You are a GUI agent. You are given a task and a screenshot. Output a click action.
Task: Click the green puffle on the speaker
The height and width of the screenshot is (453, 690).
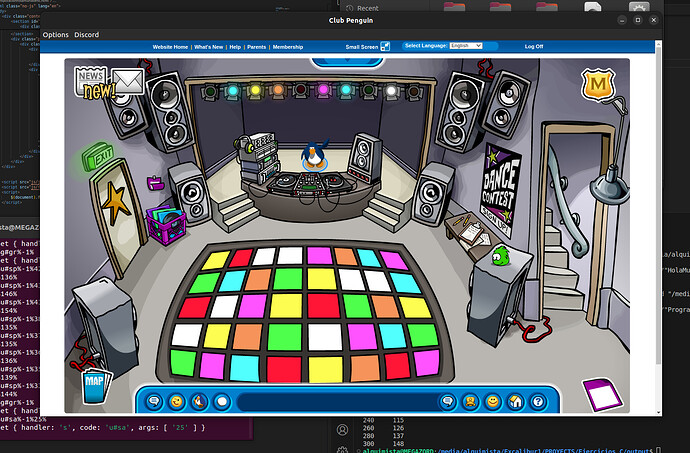coord(501,256)
